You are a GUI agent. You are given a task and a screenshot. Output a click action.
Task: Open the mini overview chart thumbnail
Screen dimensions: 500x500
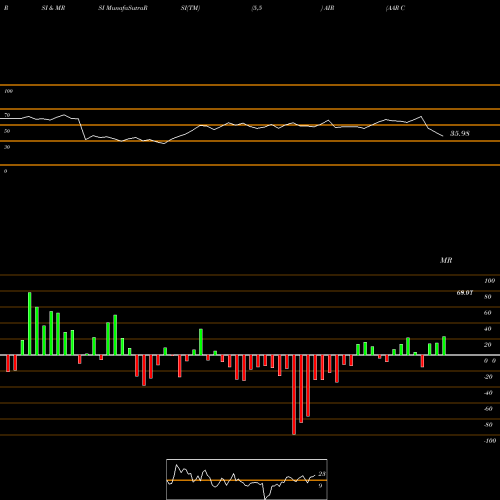(x=247, y=479)
